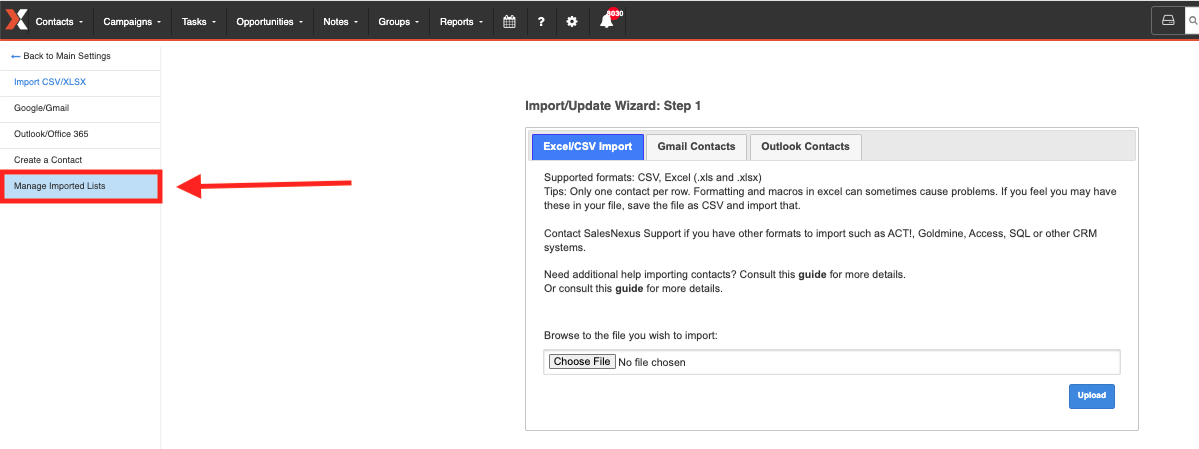Open the settings gear icon
Screen dimensions: 1199x449
pyautogui.click(x=572, y=21)
